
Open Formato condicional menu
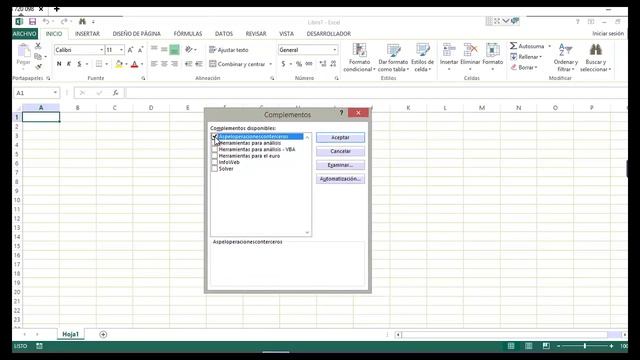(x=359, y=58)
